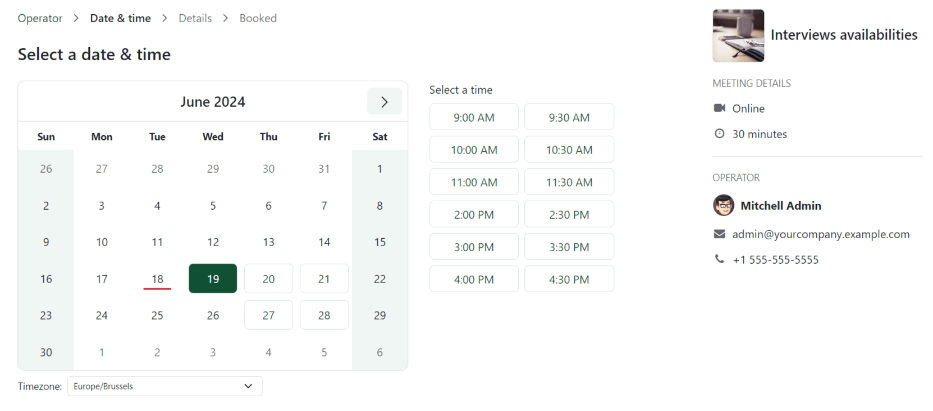The width and height of the screenshot is (933, 411).
Task: Select June 20 on the calendar
Action: [268, 279]
